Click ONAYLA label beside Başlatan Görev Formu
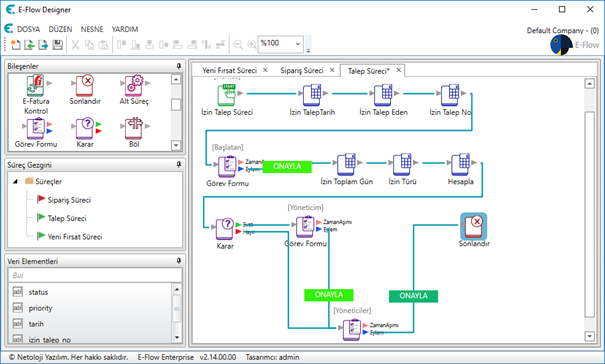 tap(287, 166)
